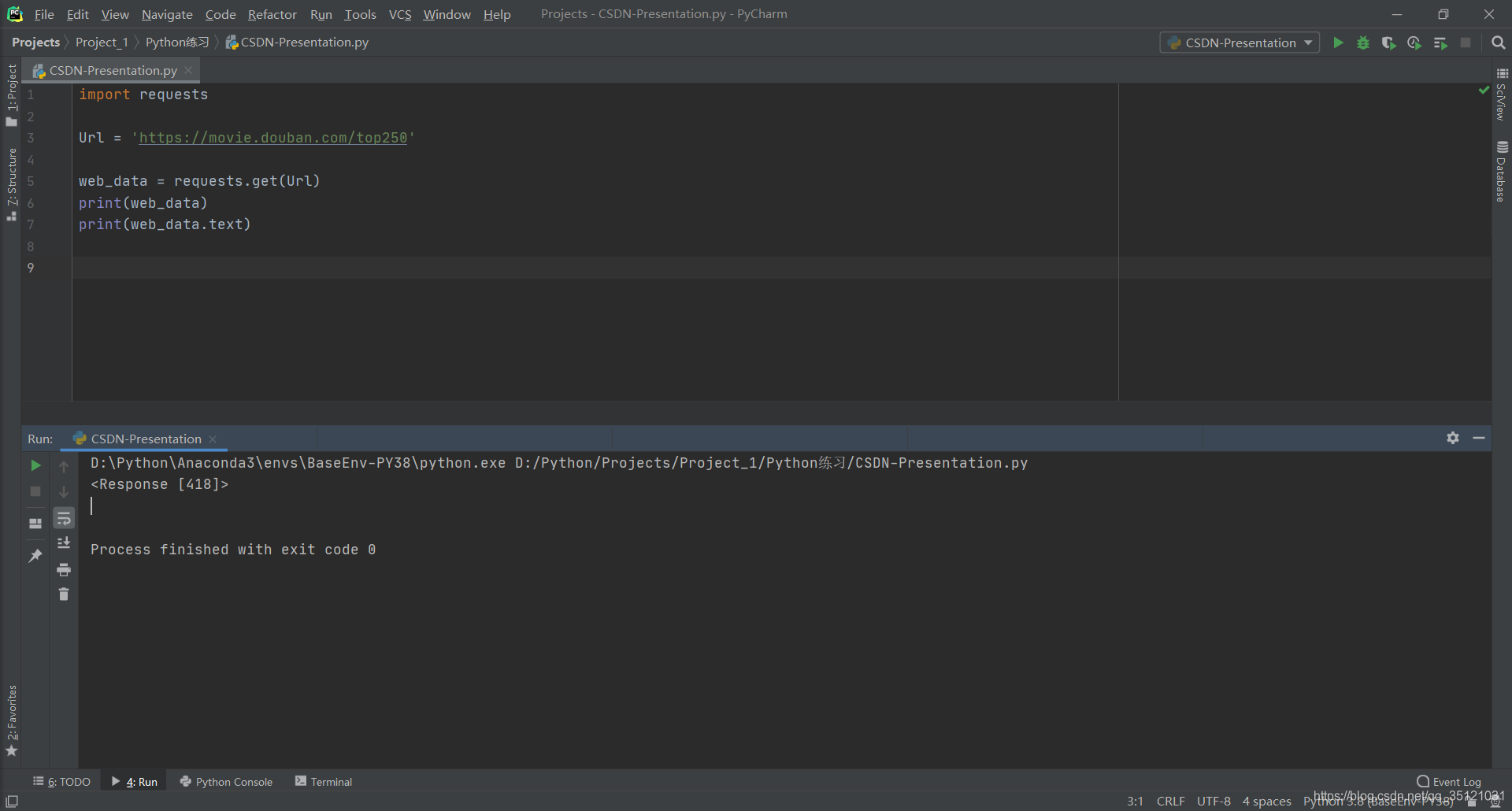Open the Refactor menu
This screenshot has width=1512, height=811.
[x=272, y=14]
